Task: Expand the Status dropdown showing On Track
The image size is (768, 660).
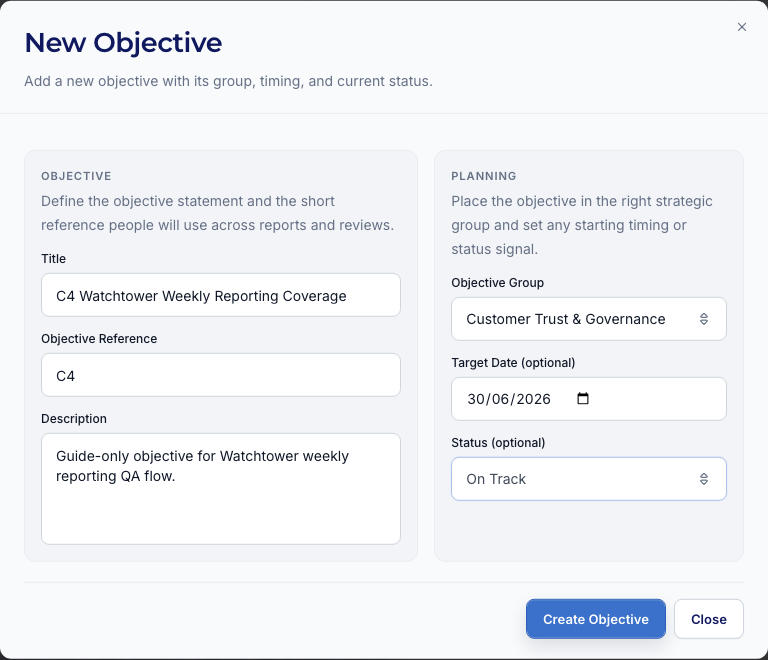Action: coord(575,479)
